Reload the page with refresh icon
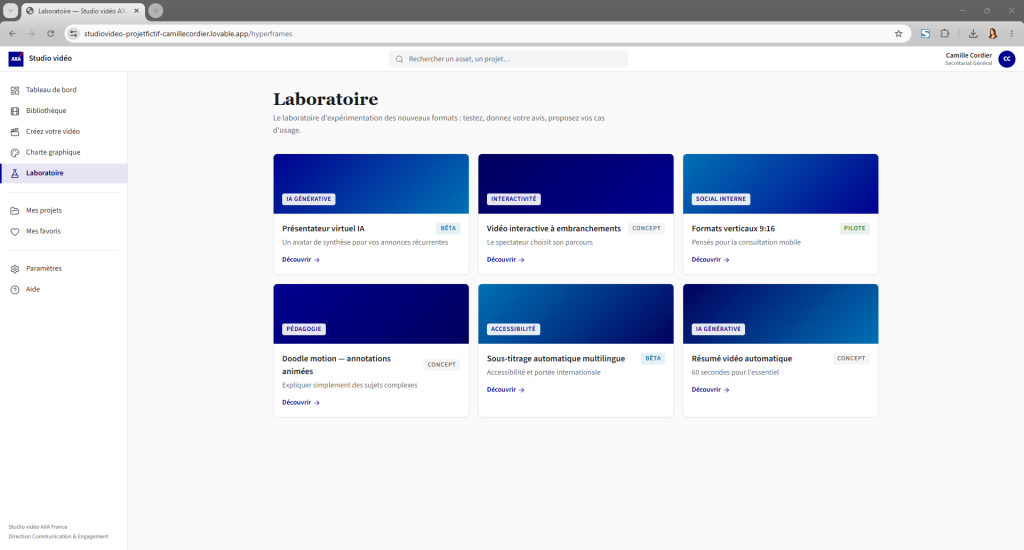 point(50,33)
